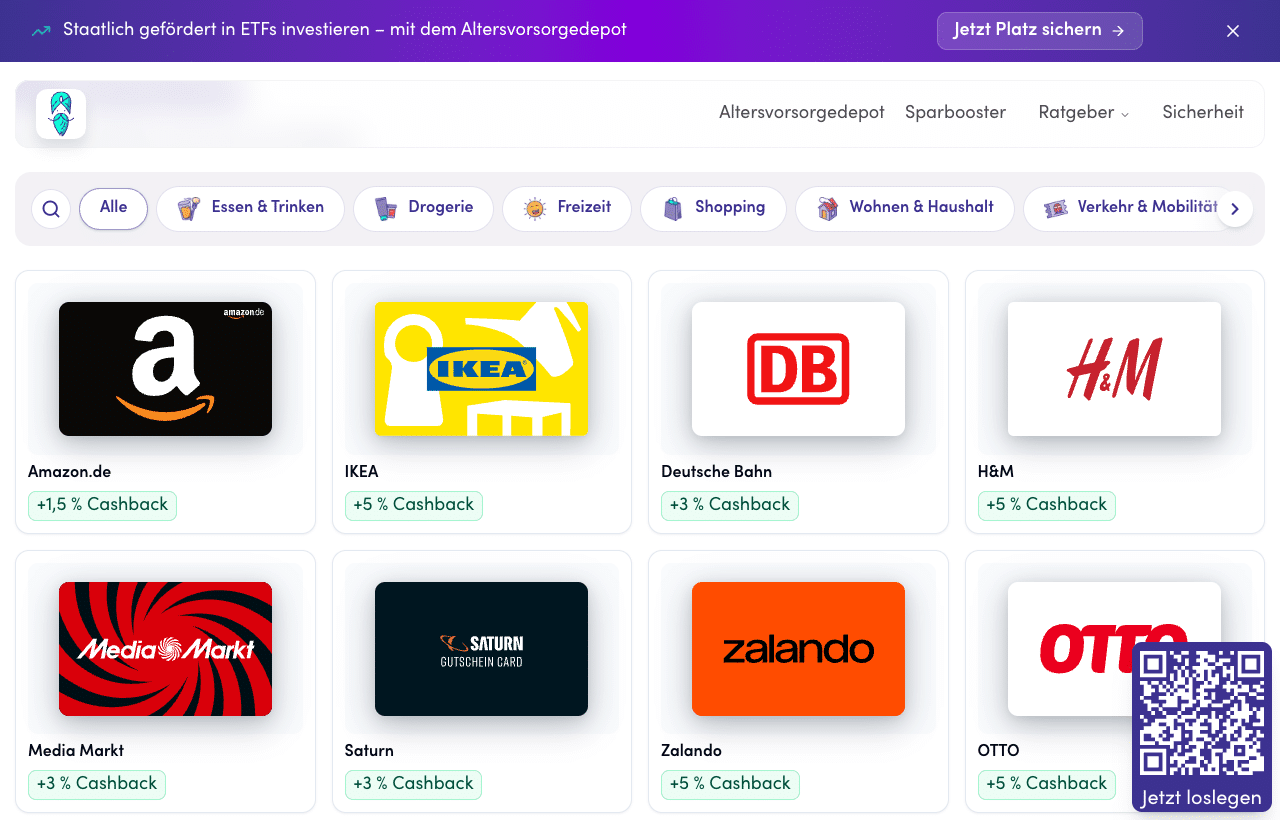Click IKEA's +5 % Cashback badge
The width and height of the screenshot is (1280, 820).
[x=413, y=505]
